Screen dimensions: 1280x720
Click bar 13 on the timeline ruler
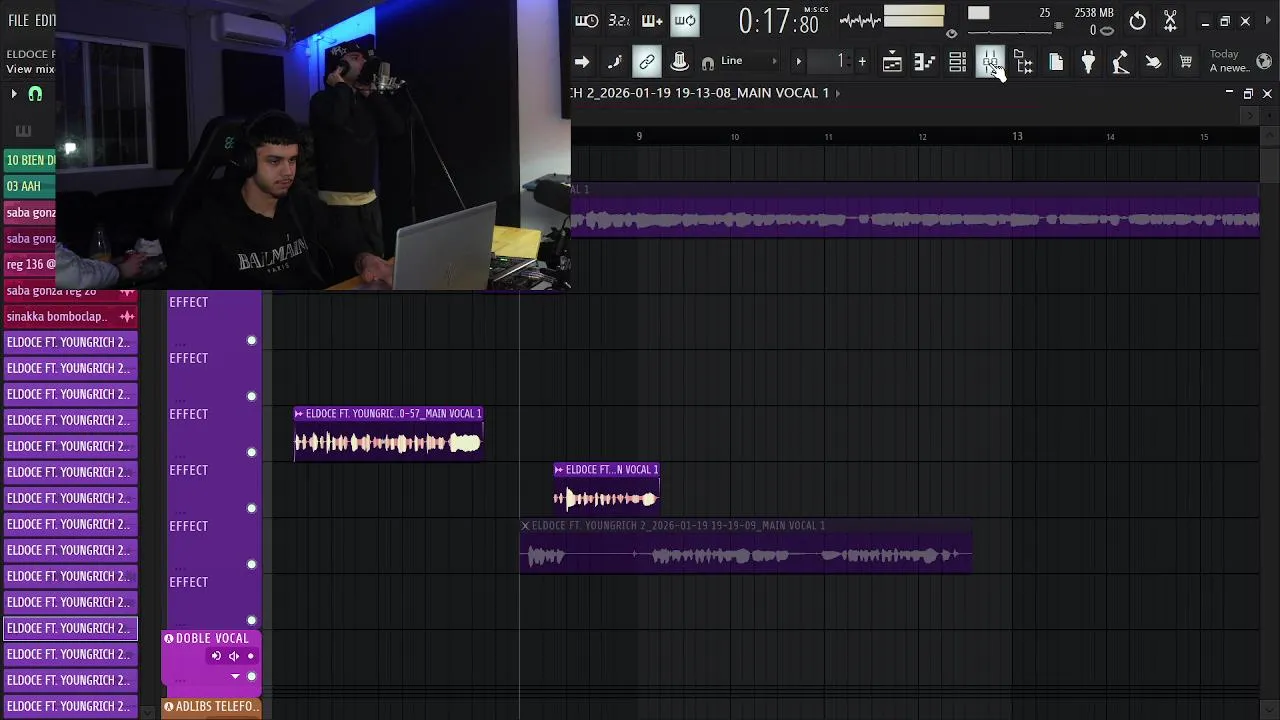(1017, 136)
